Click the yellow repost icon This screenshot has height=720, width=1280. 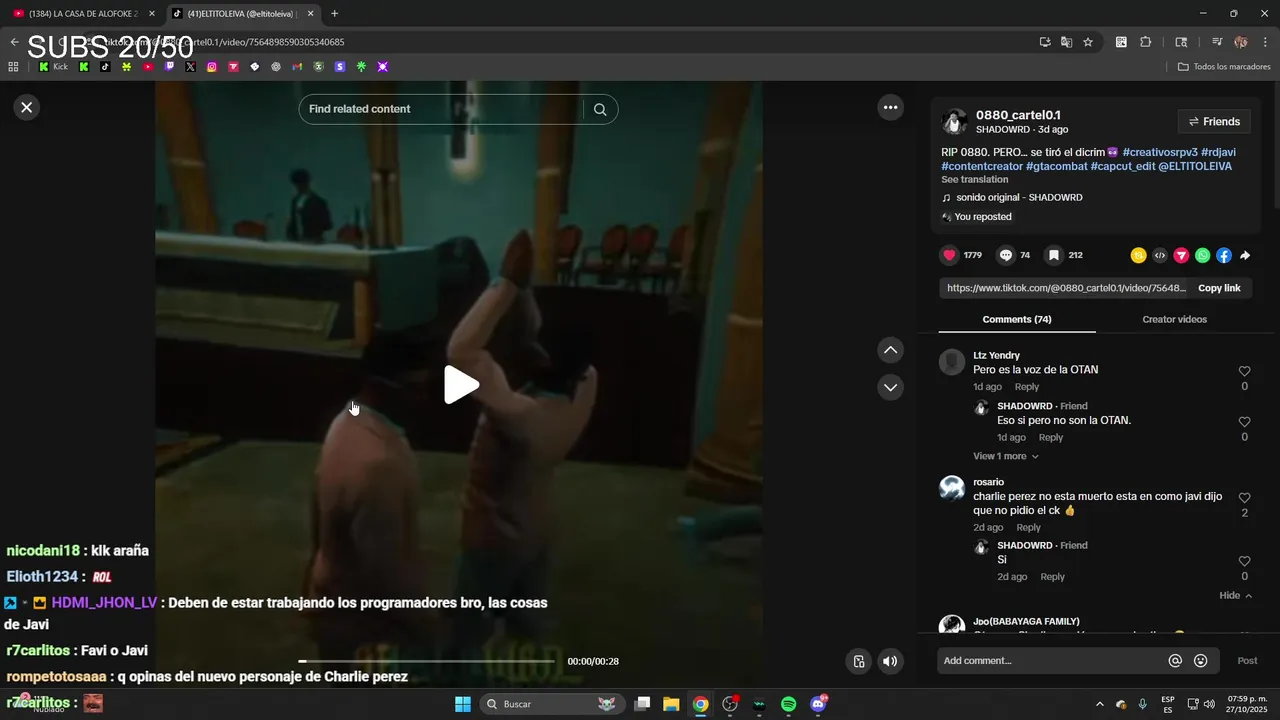tap(1138, 255)
